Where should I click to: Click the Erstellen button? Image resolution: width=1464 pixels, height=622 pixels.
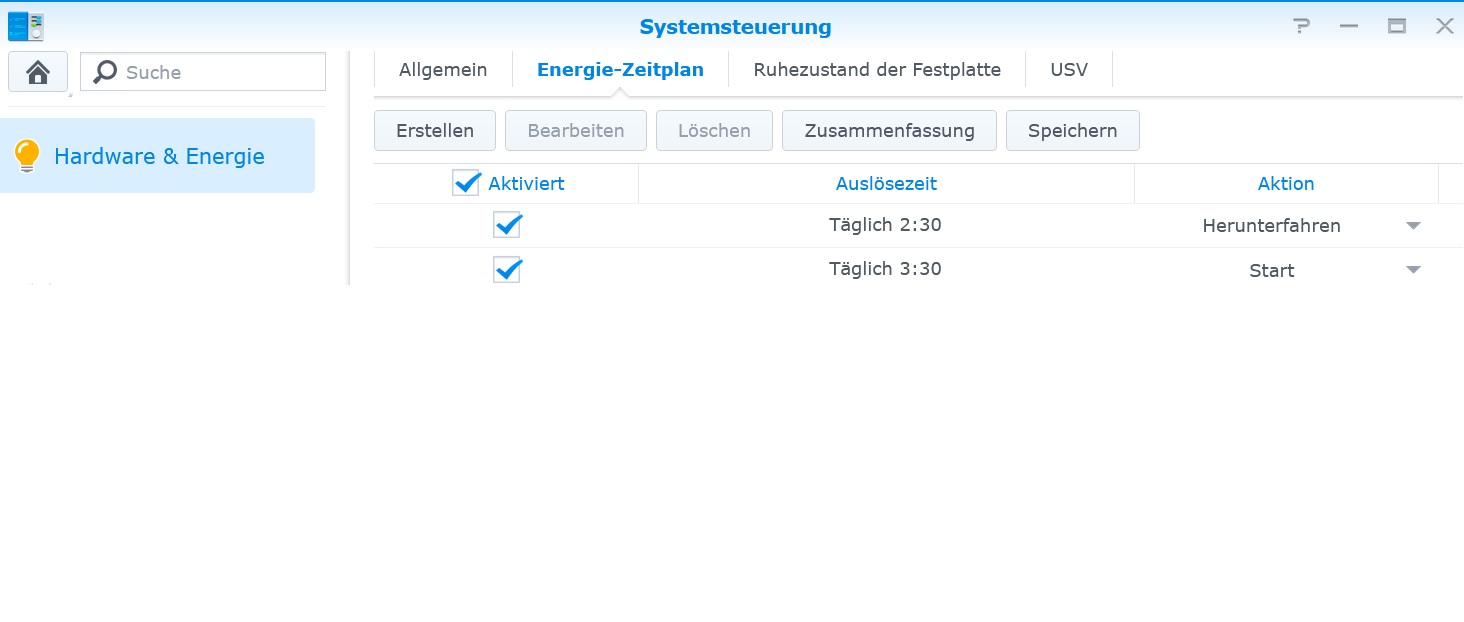pyautogui.click(x=434, y=130)
